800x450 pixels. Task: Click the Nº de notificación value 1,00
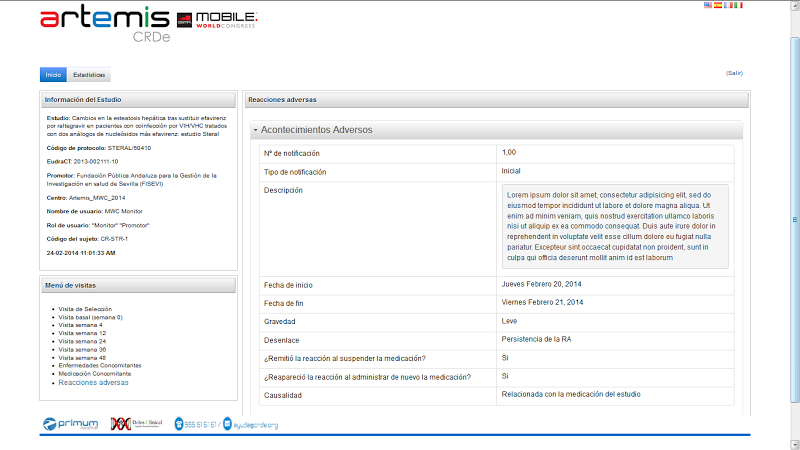pyautogui.click(x=509, y=153)
